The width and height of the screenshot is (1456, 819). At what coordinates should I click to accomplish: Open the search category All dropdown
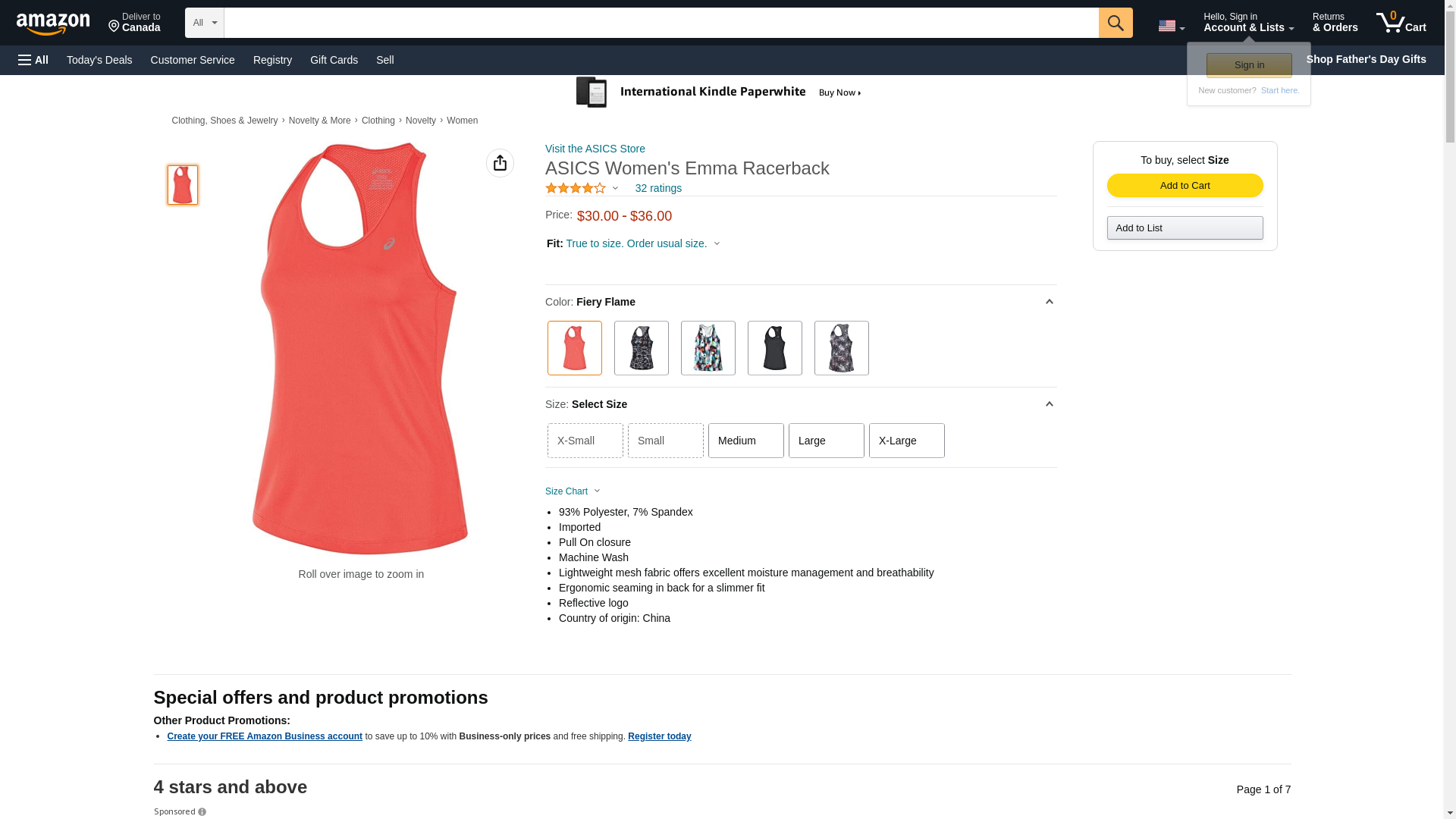point(204,23)
